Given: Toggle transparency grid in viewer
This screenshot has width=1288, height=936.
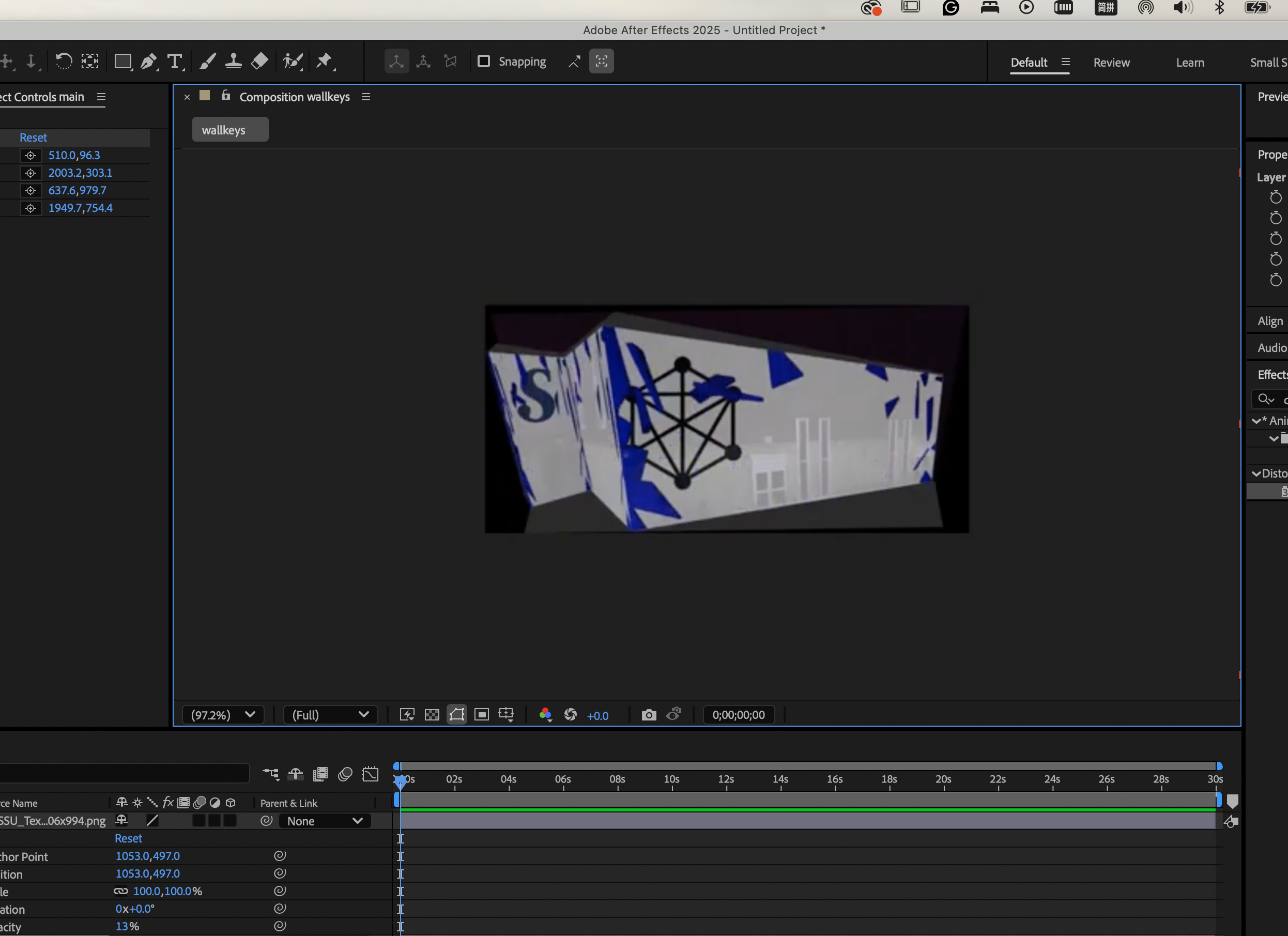Looking at the screenshot, I should click(x=432, y=715).
